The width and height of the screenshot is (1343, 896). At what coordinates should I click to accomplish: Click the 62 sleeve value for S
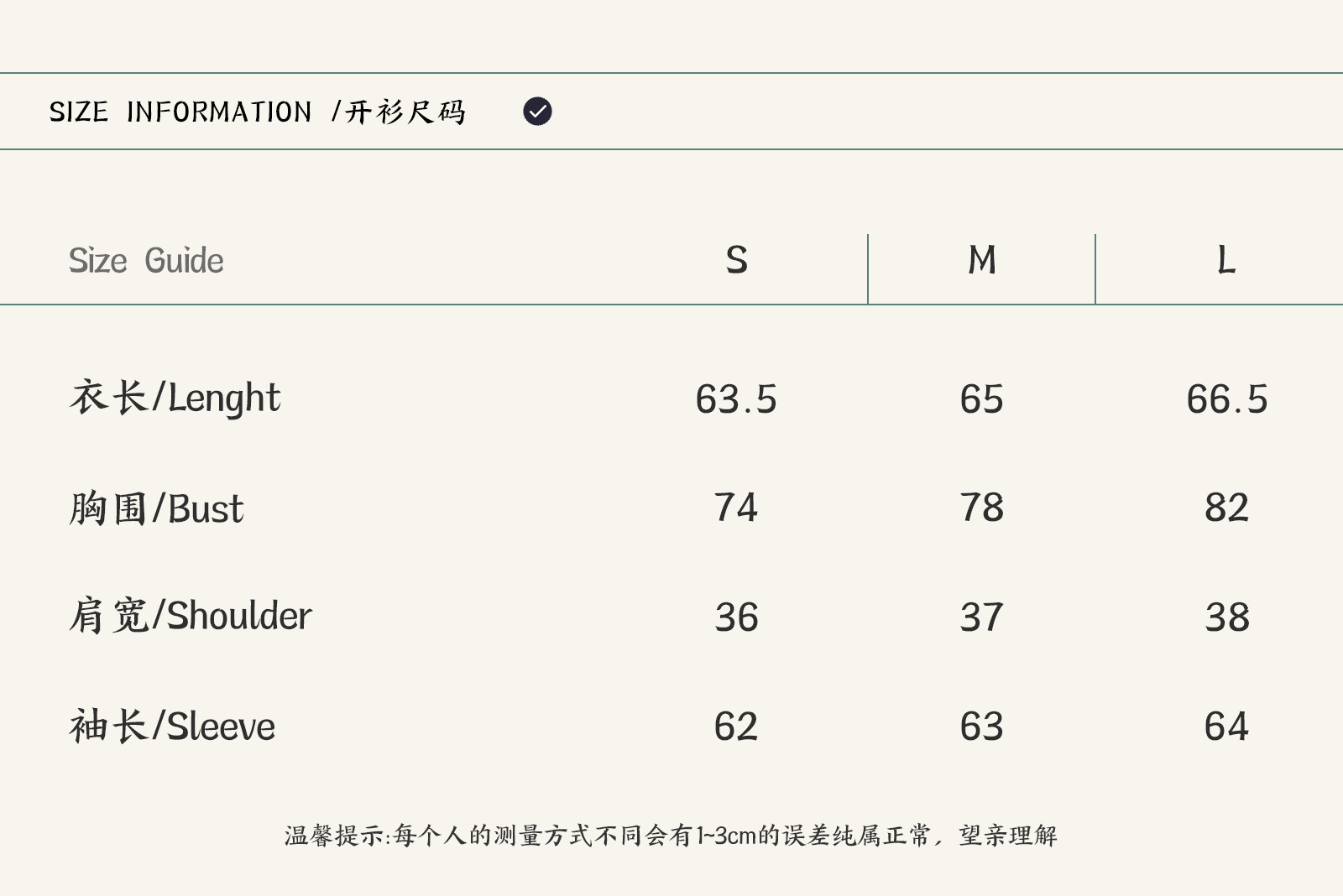tap(736, 727)
